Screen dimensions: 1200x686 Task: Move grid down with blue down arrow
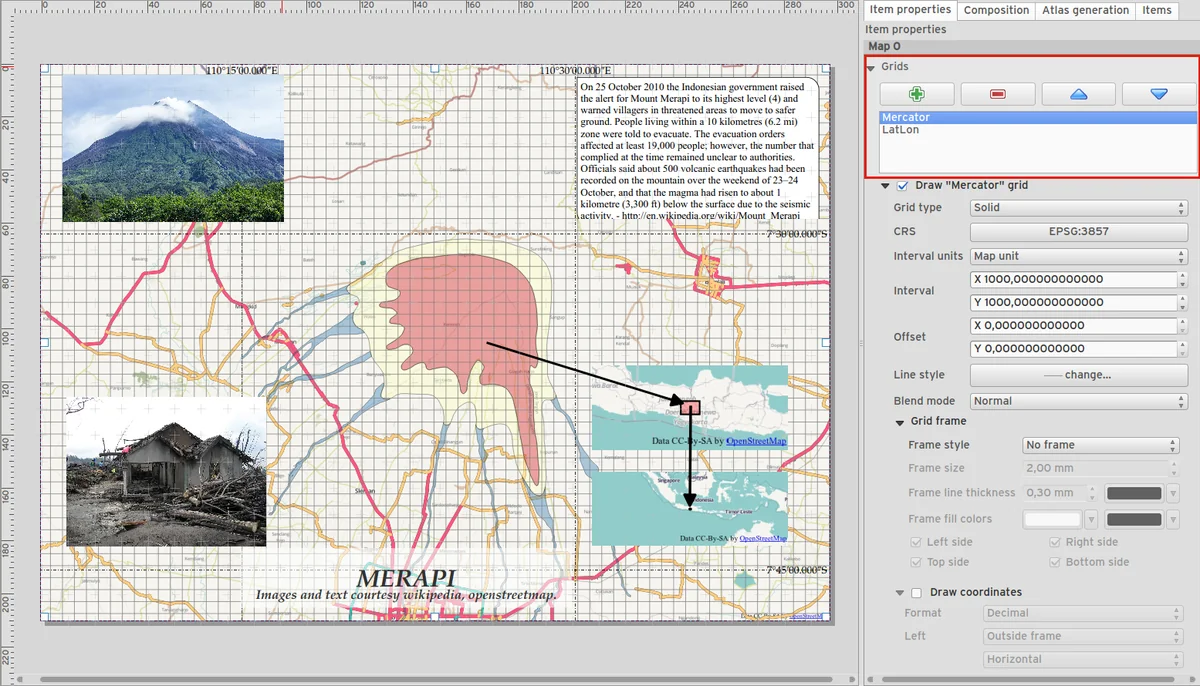tap(1158, 94)
